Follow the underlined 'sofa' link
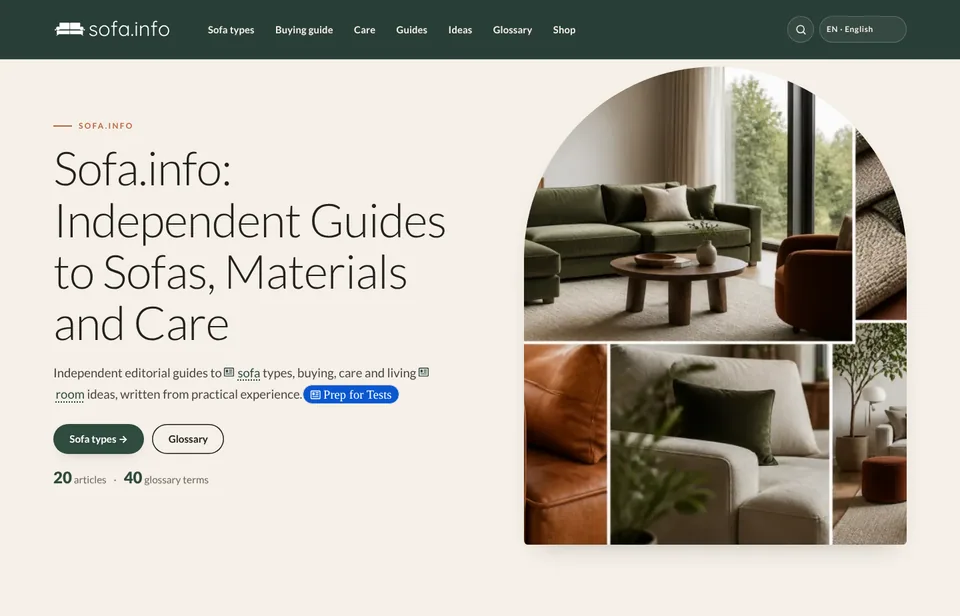The height and width of the screenshot is (616, 960). click(249, 373)
